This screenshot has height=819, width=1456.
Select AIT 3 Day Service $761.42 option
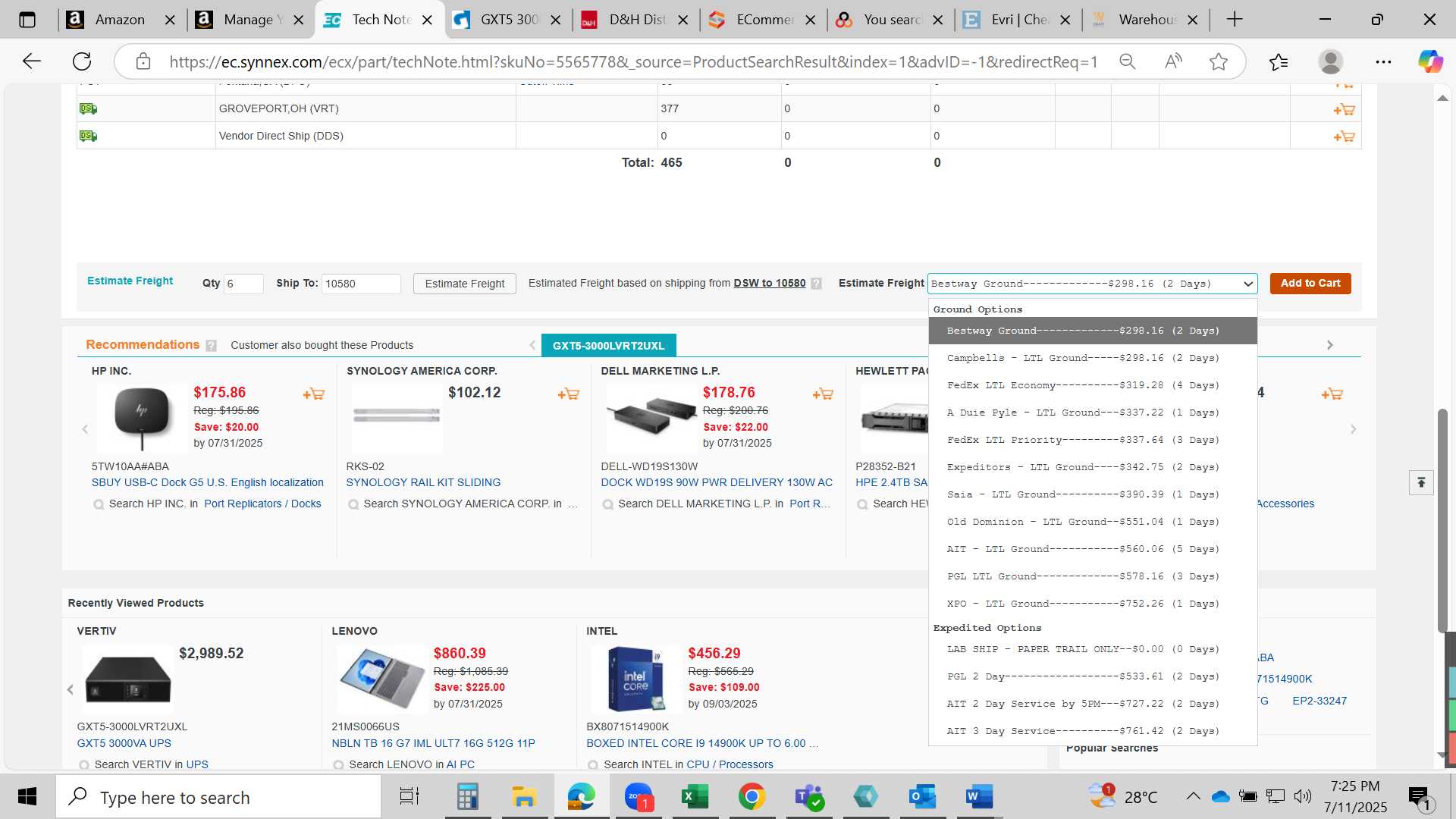[x=1093, y=731]
